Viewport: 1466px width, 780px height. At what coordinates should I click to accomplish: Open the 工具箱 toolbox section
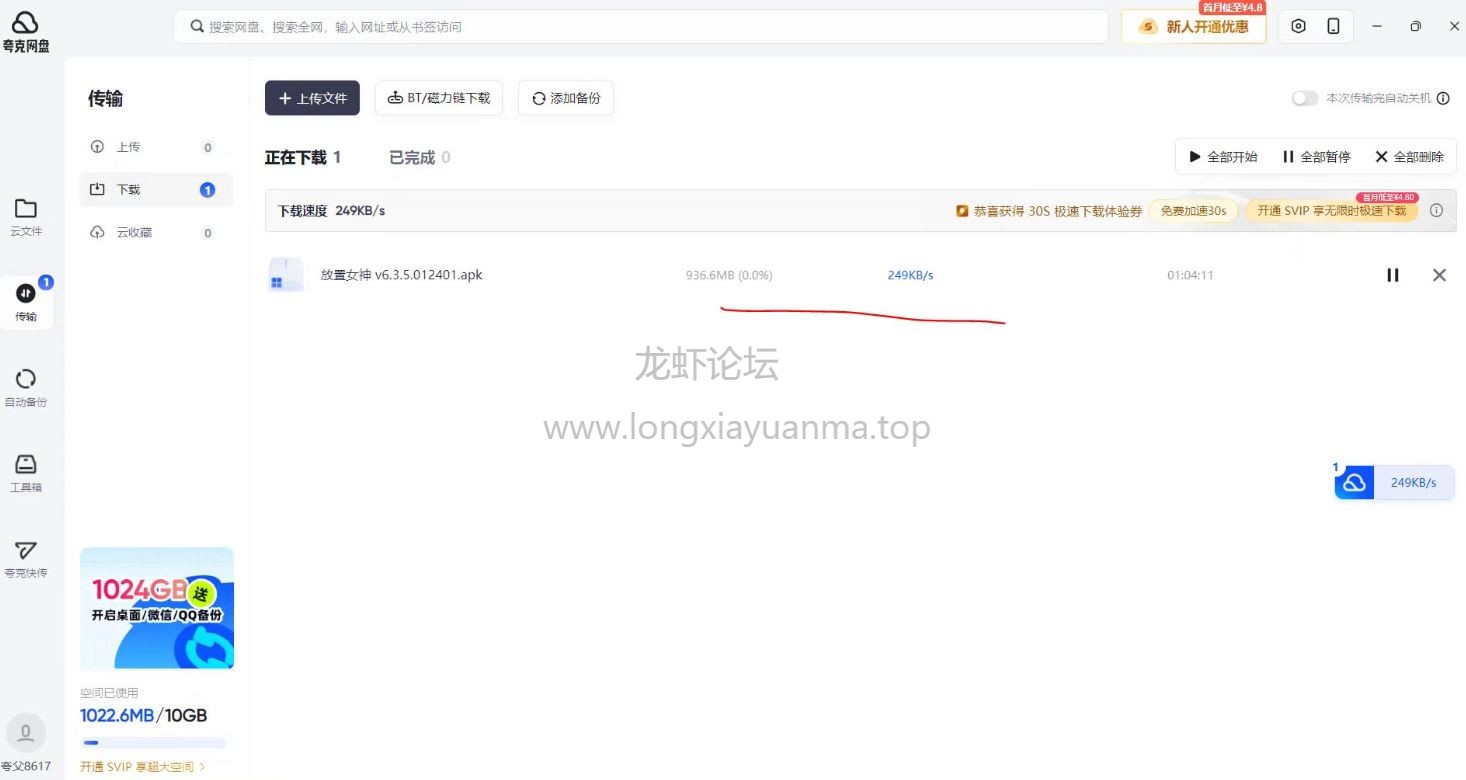pos(26,473)
